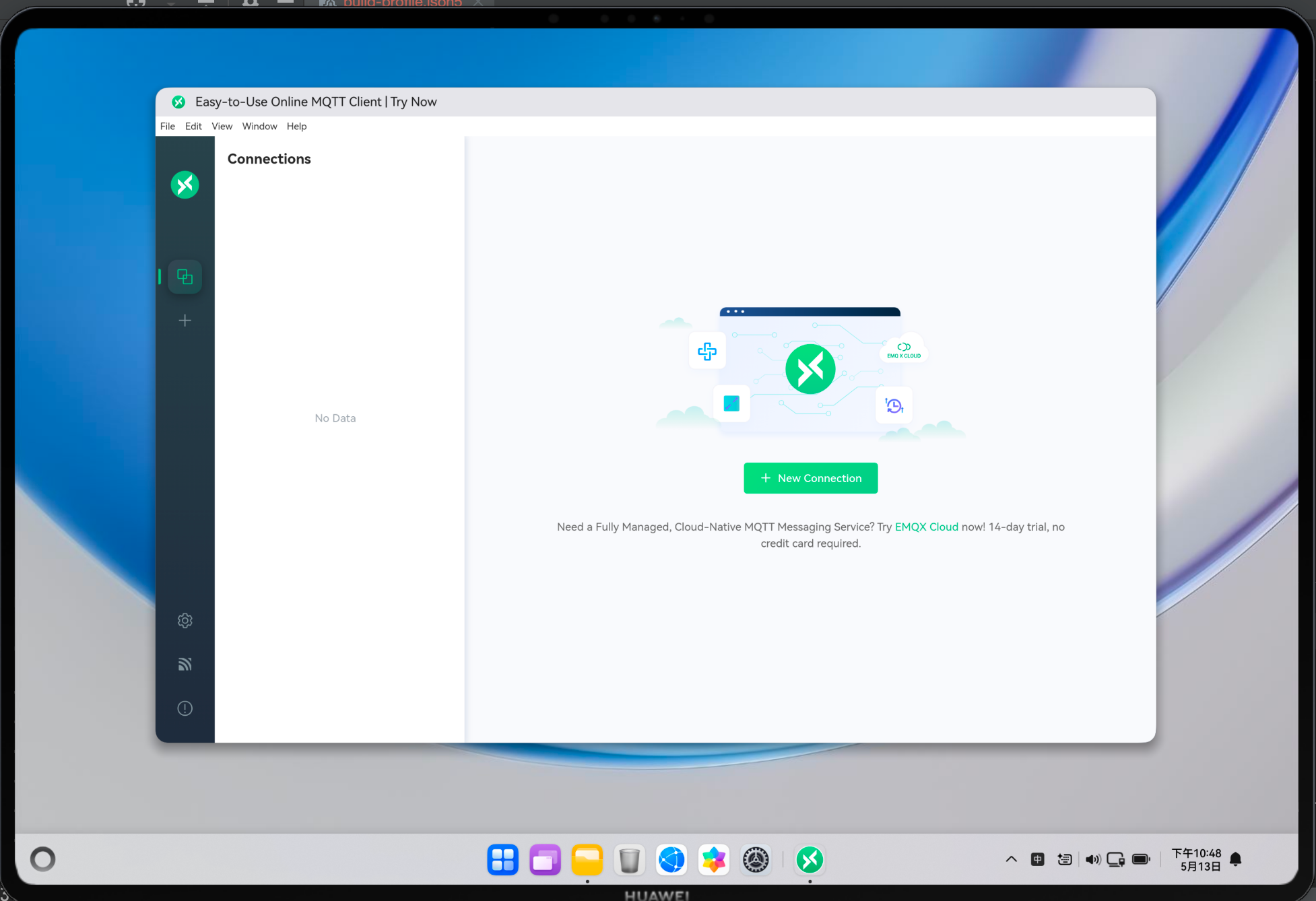Click the MQTTX logo in the sidebar
This screenshot has height=901, width=1316.
click(x=185, y=185)
